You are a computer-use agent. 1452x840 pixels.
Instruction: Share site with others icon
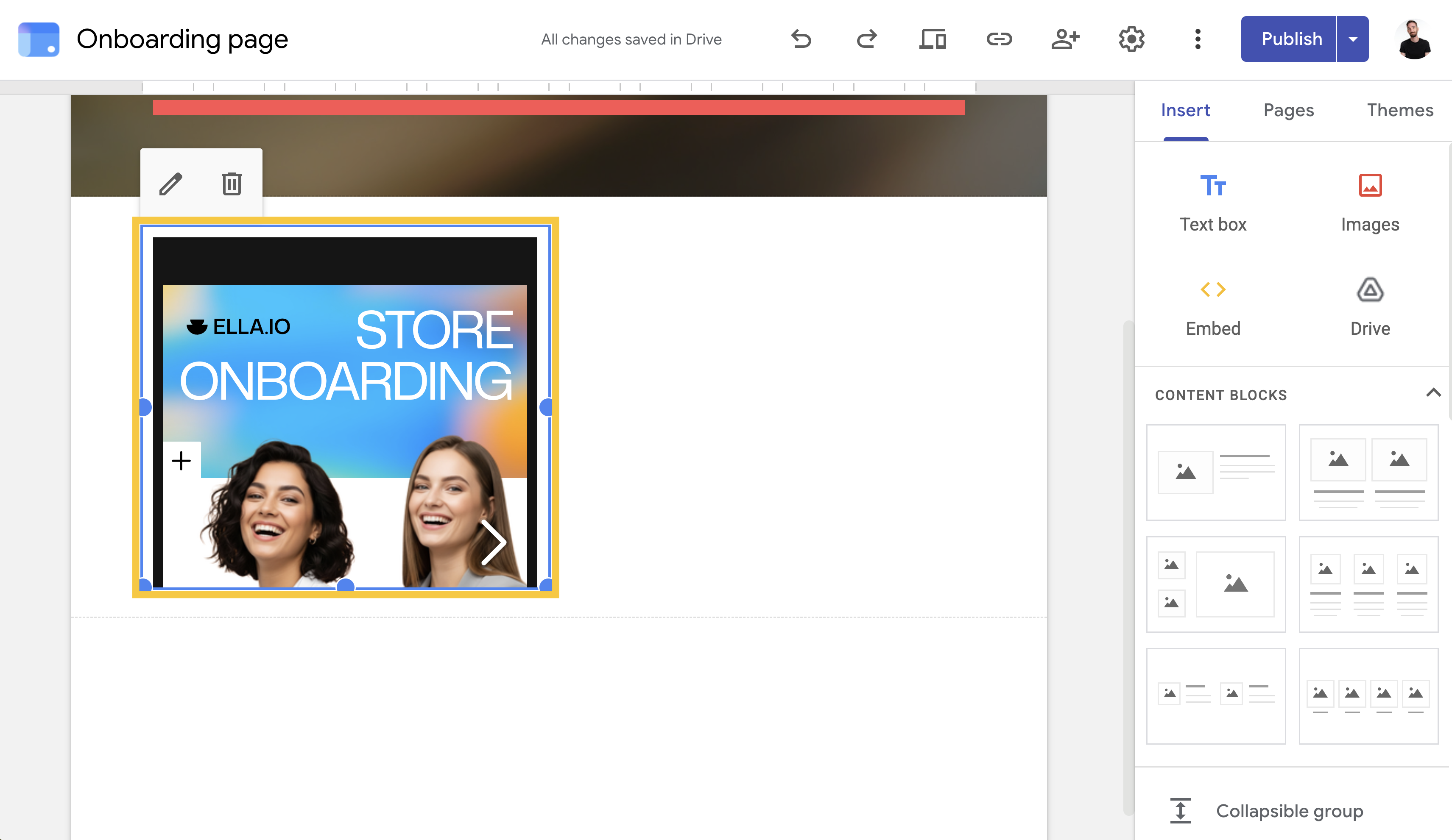point(1065,39)
